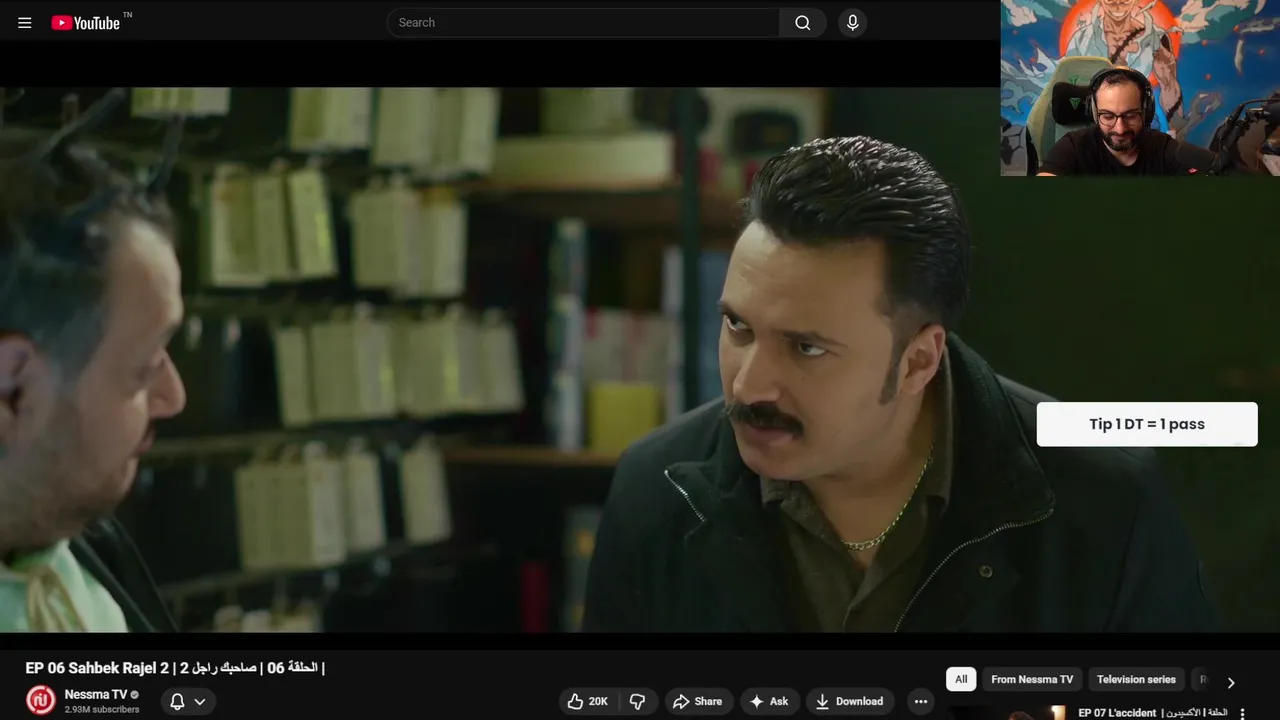Like the video with 20K likes
Screen dimensions: 1280x720
pyautogui.click(x=588, y=701)
